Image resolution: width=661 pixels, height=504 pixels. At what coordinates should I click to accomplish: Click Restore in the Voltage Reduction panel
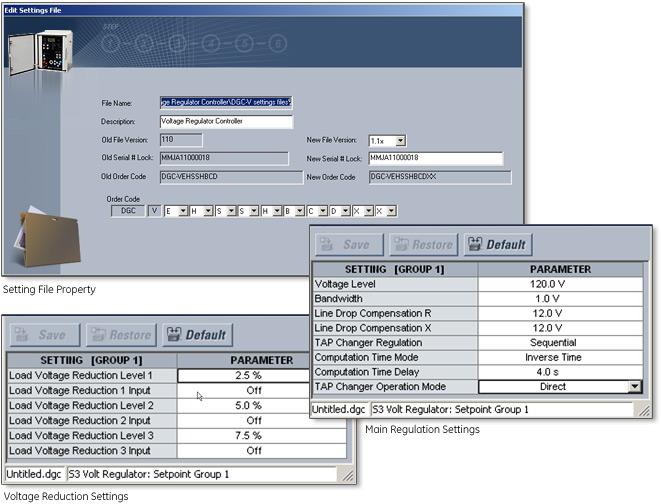122,335
